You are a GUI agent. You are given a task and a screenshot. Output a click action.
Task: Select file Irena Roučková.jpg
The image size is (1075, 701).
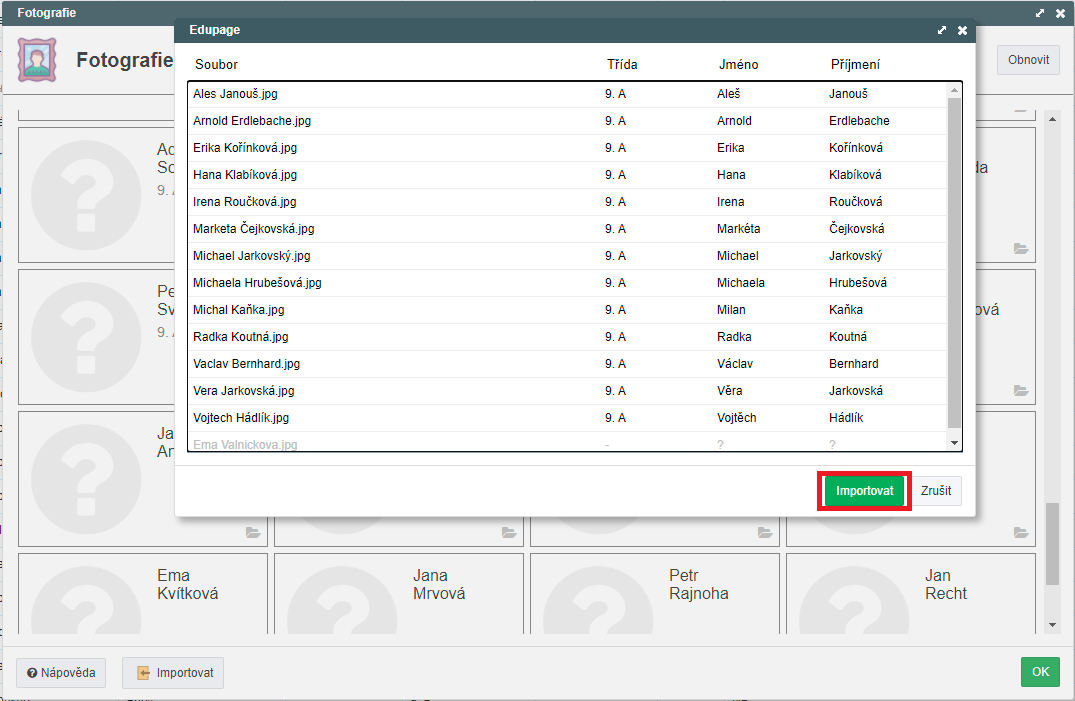(245, 202)
